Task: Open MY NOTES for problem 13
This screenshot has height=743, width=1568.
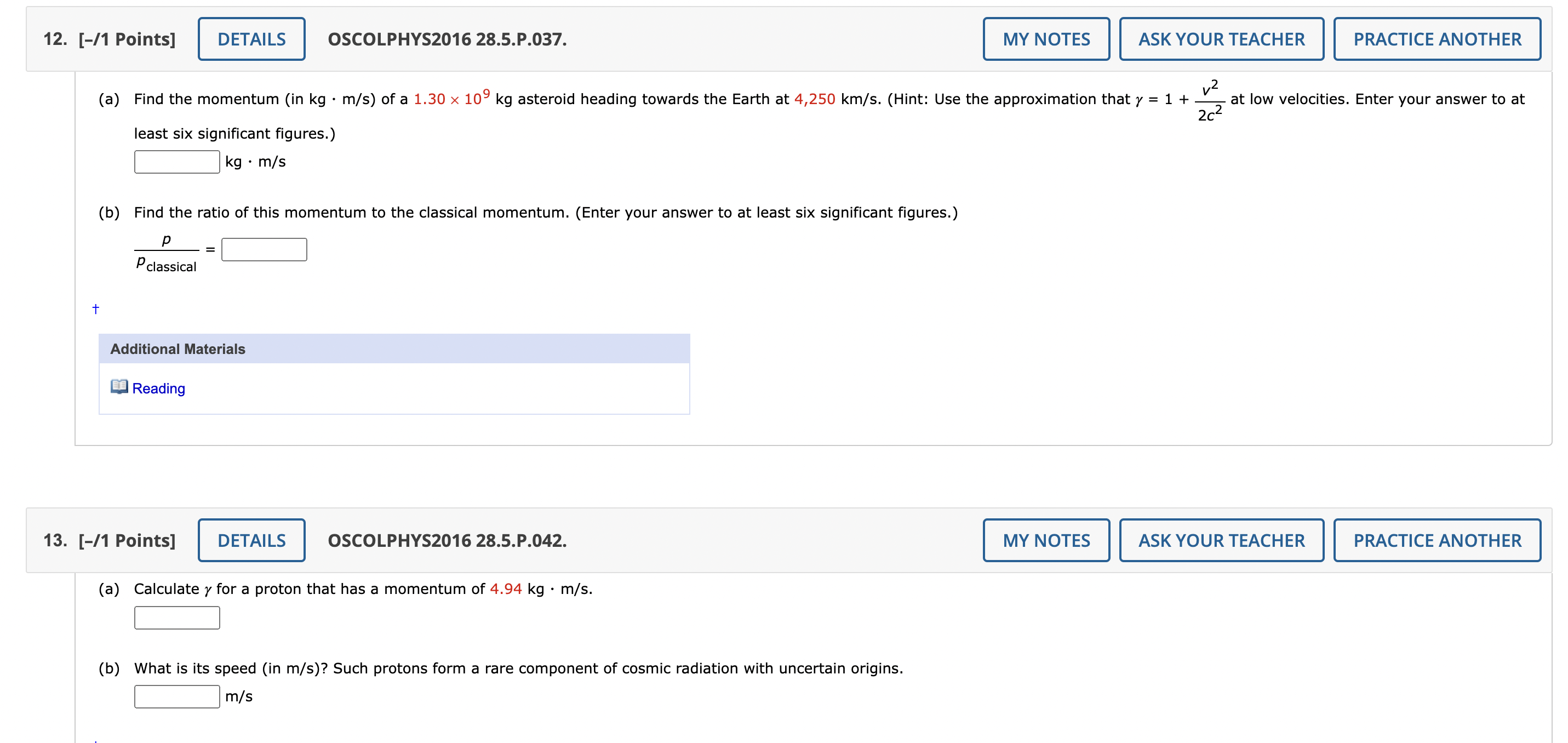Action: (1046, 540)
